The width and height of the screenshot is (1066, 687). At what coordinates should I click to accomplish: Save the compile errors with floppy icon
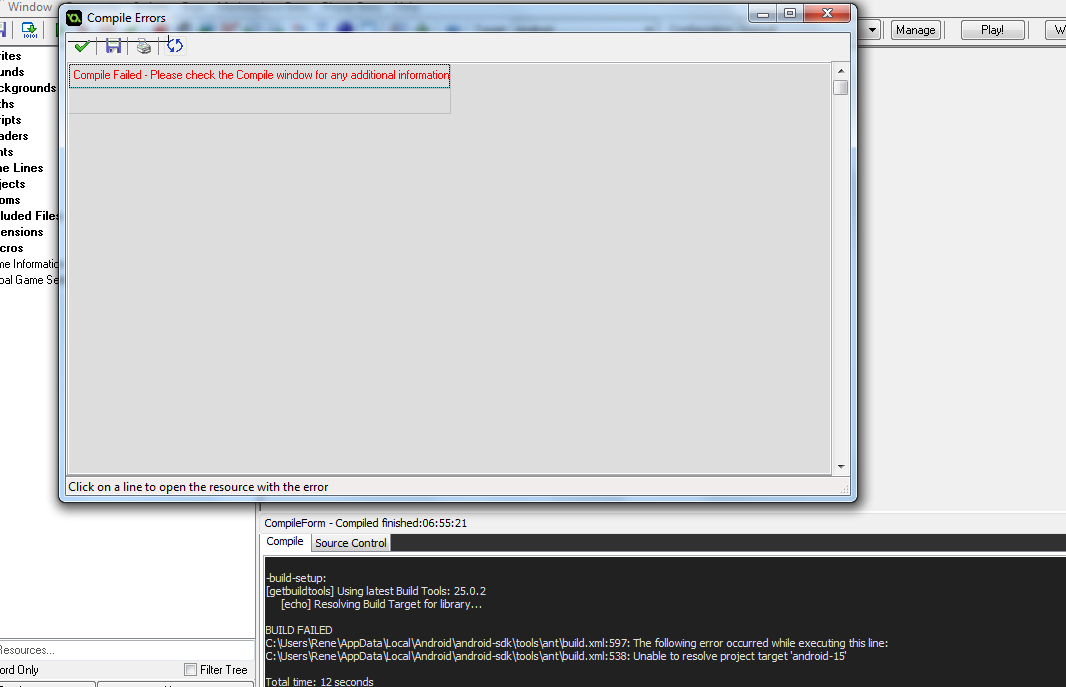pyautogui.click(x=113, y=46)
